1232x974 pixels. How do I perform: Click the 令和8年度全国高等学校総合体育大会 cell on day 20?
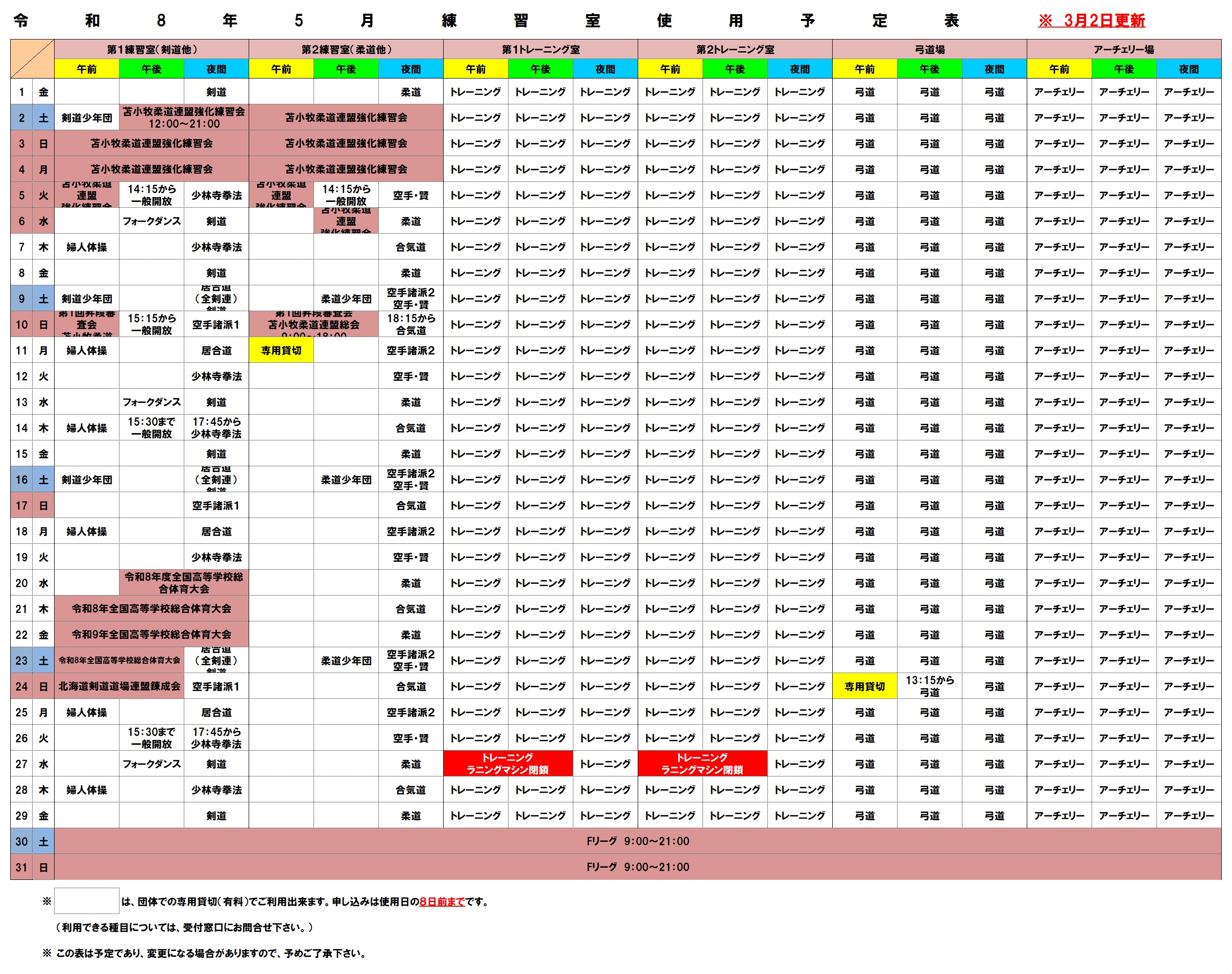[x=184, y=583]
